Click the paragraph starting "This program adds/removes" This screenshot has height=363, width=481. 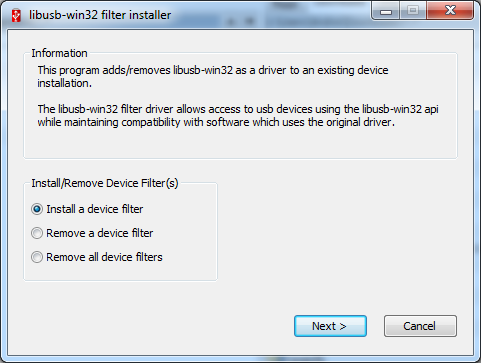pos(213,77)
